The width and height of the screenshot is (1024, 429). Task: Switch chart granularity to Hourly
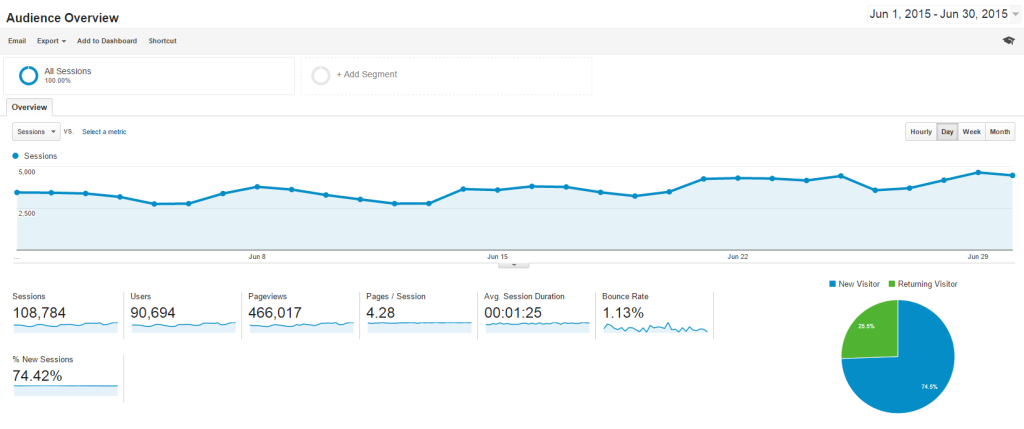(x=921, y=132)
